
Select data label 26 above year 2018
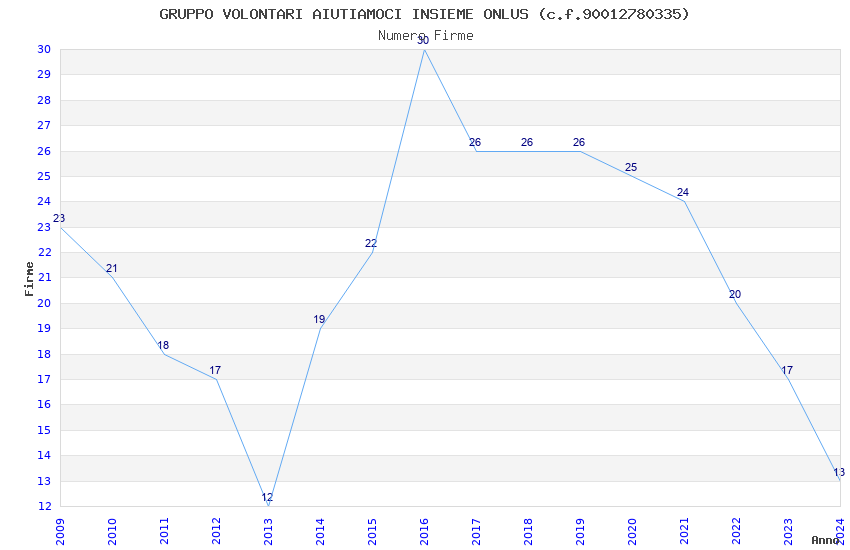(527, 142)
